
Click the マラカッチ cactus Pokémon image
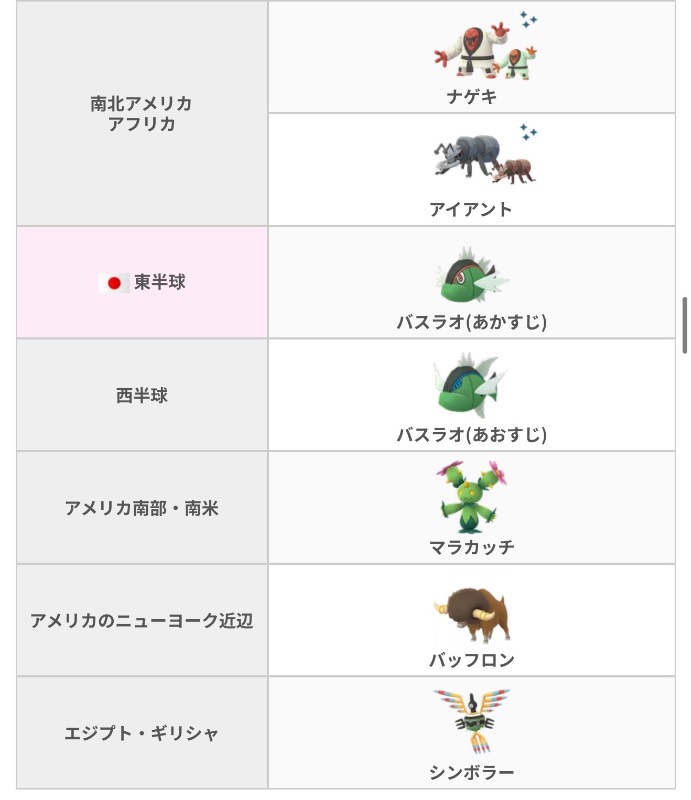click(x=472, y=497)
